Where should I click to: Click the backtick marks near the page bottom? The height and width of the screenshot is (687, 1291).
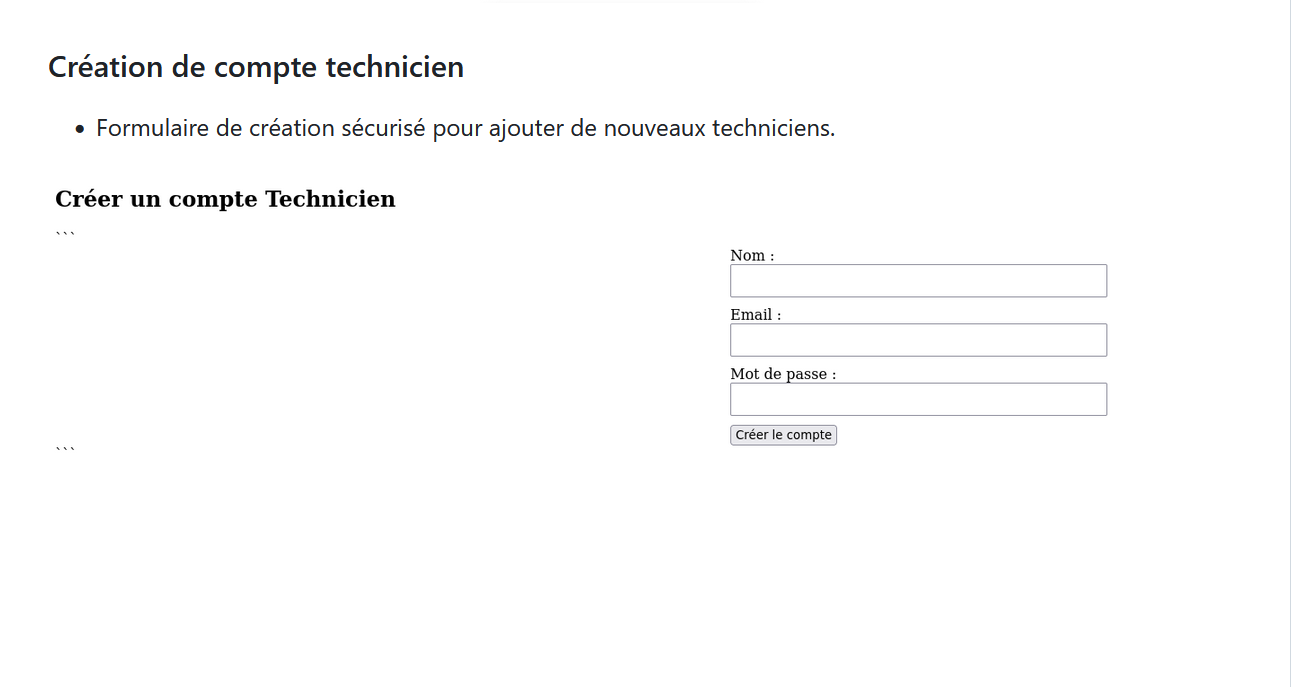point(63,447)
